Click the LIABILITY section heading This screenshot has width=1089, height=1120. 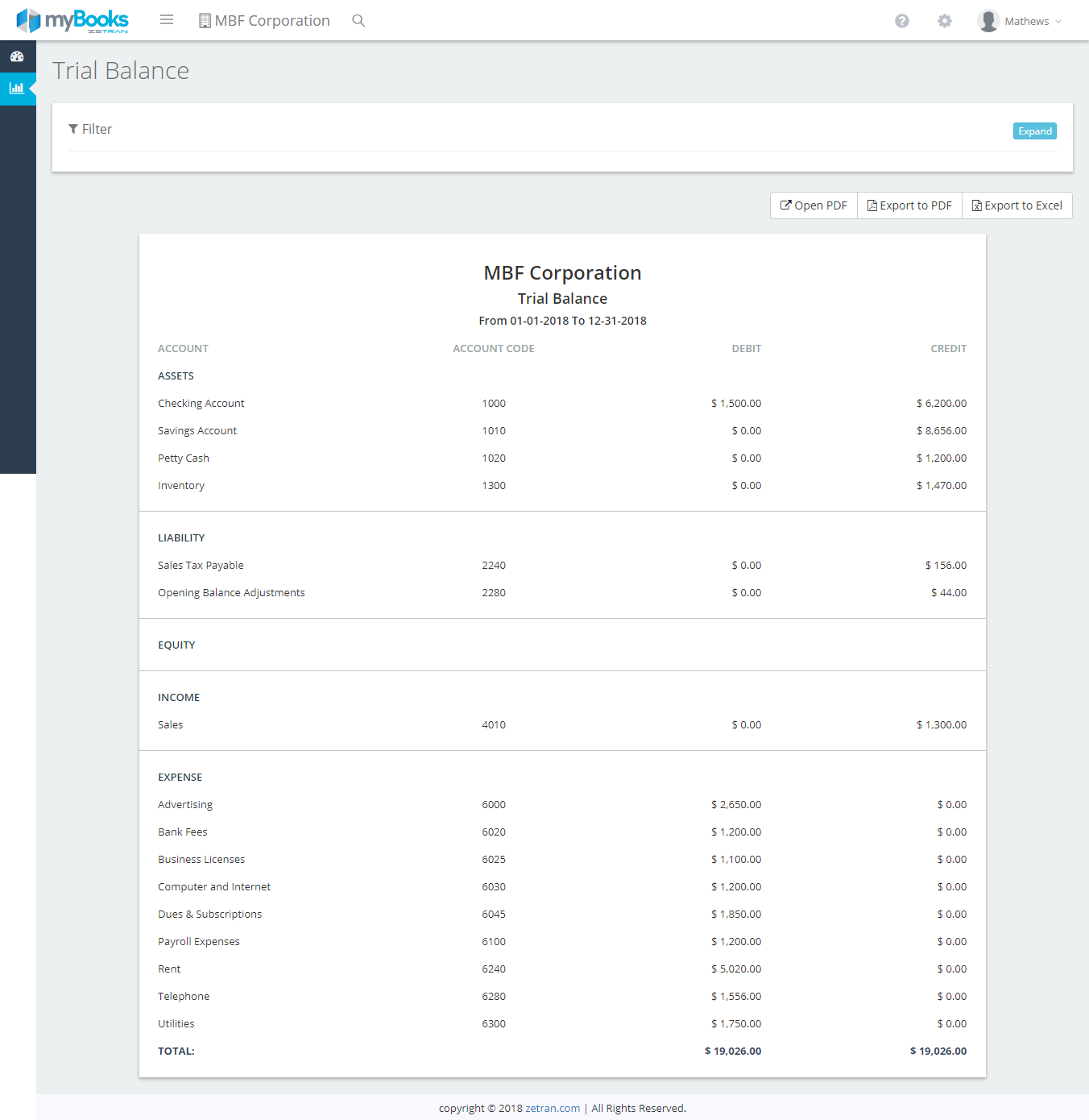pos(181,538)
